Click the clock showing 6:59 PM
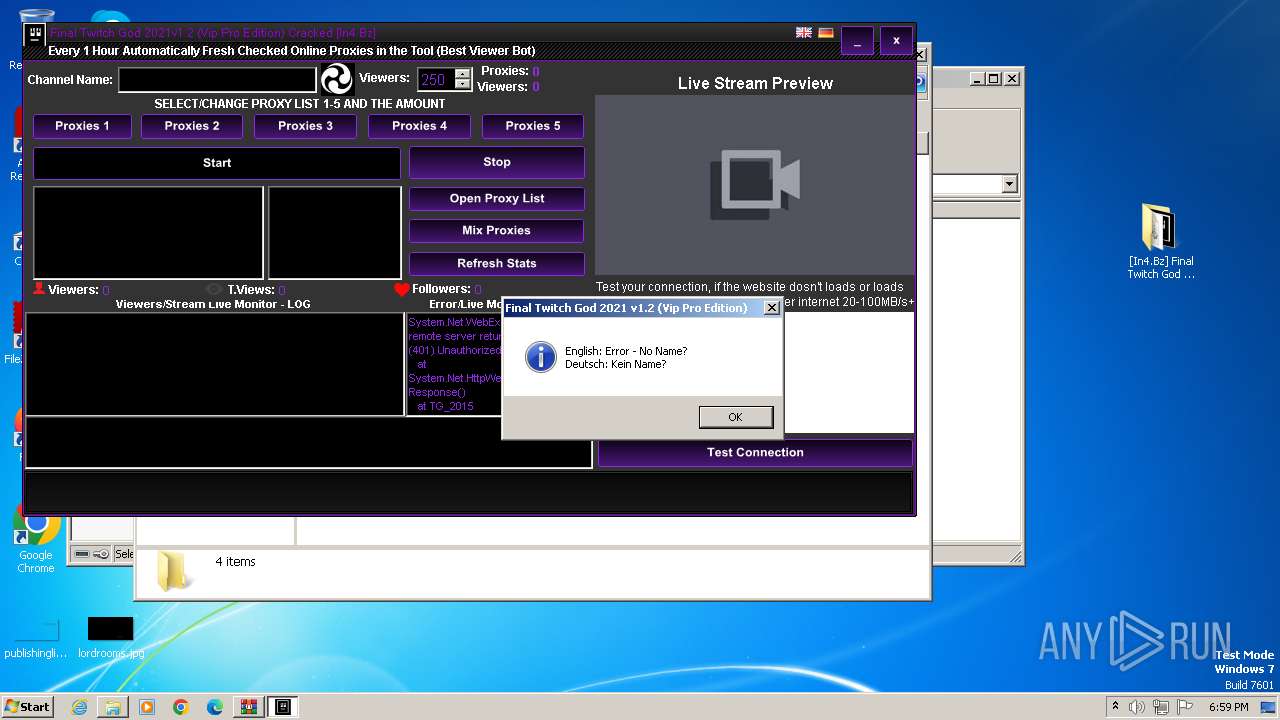 tap(1228, 707)
